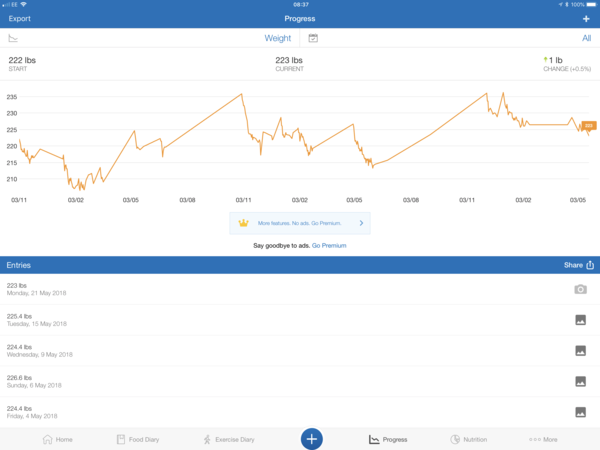Viewport: 600px width, 450px height.
Task: Open image icon for 226.6 lbs entry
Action: [580, 381]
